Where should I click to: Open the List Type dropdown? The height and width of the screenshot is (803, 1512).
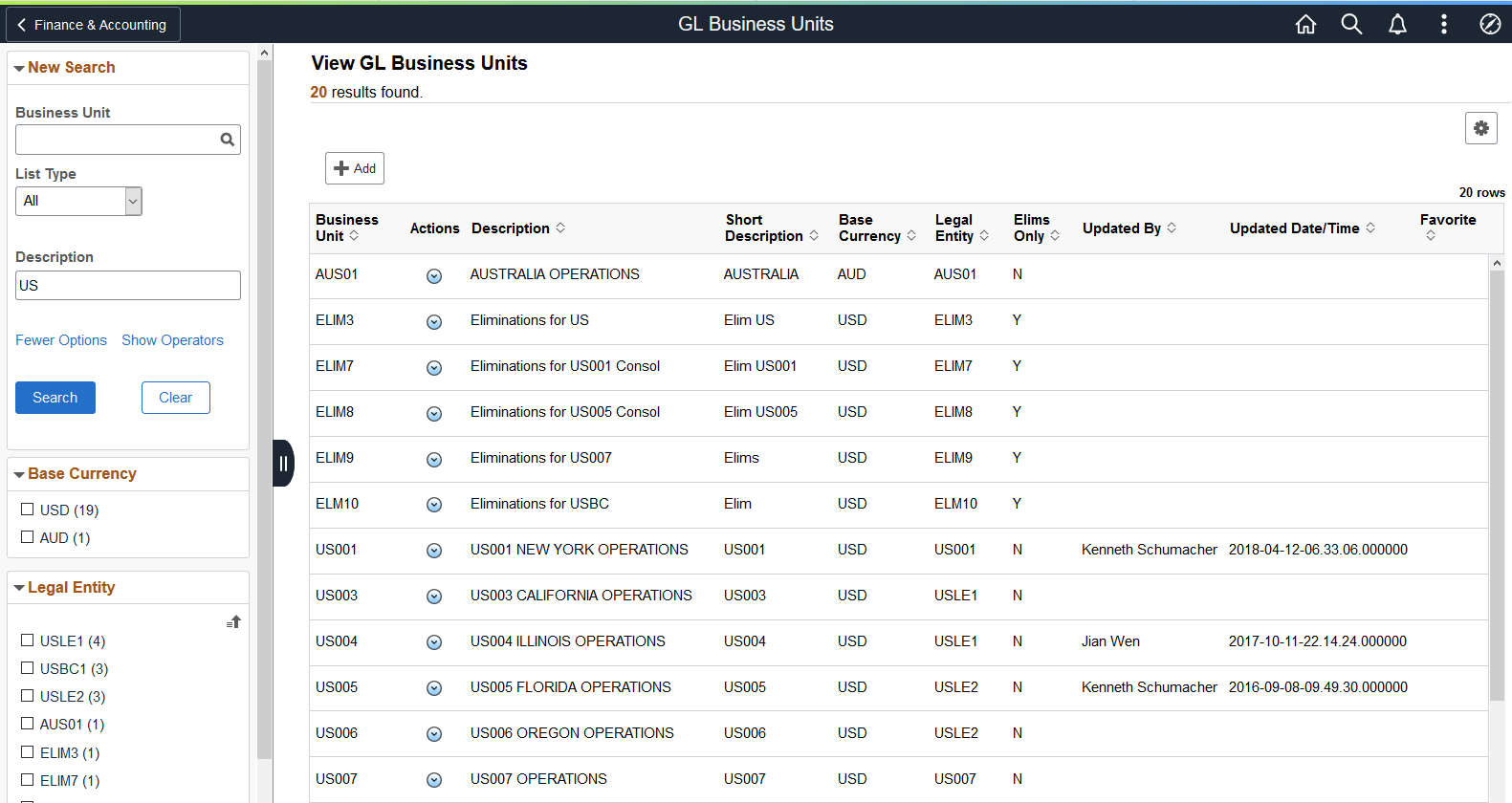click(78, 201)
